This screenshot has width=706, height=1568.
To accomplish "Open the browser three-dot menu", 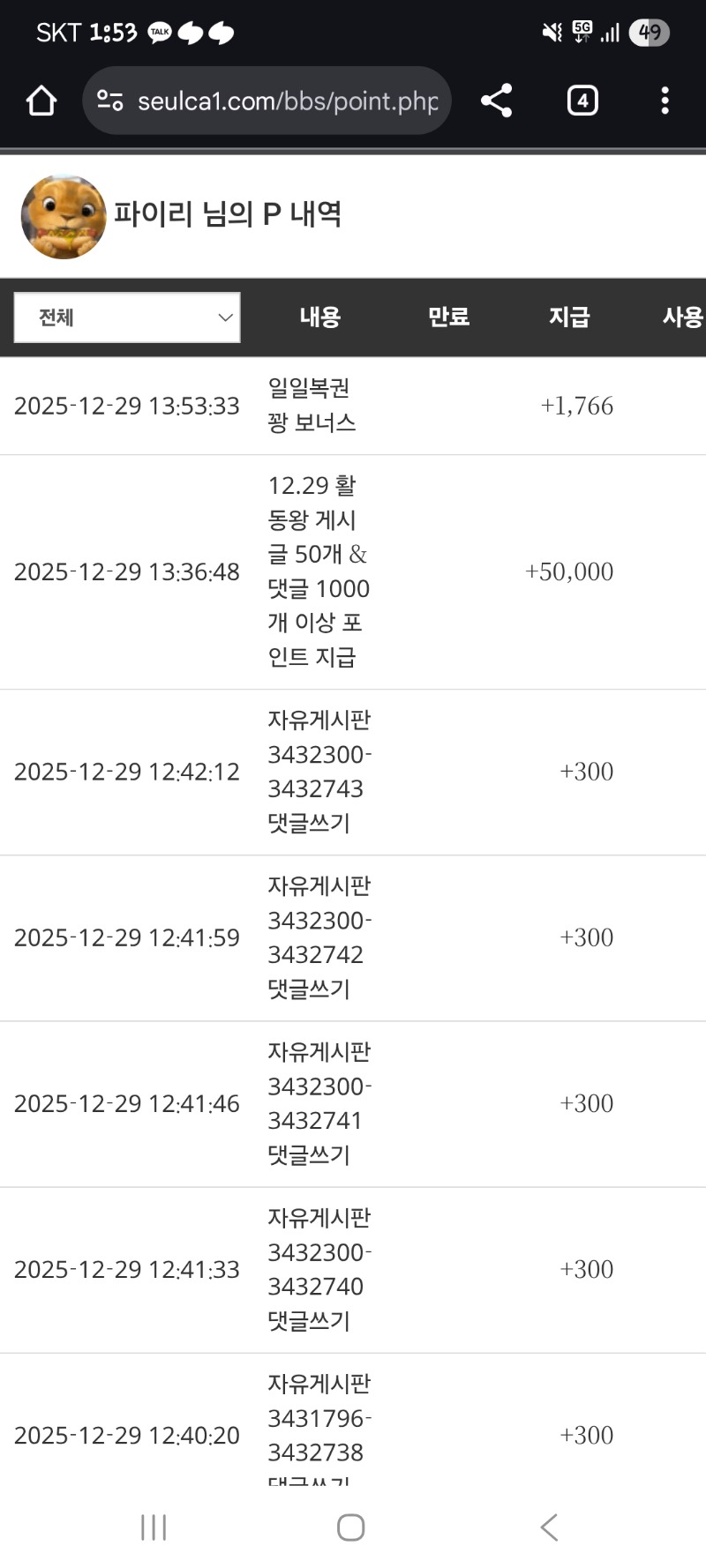I will click(665, 101).
